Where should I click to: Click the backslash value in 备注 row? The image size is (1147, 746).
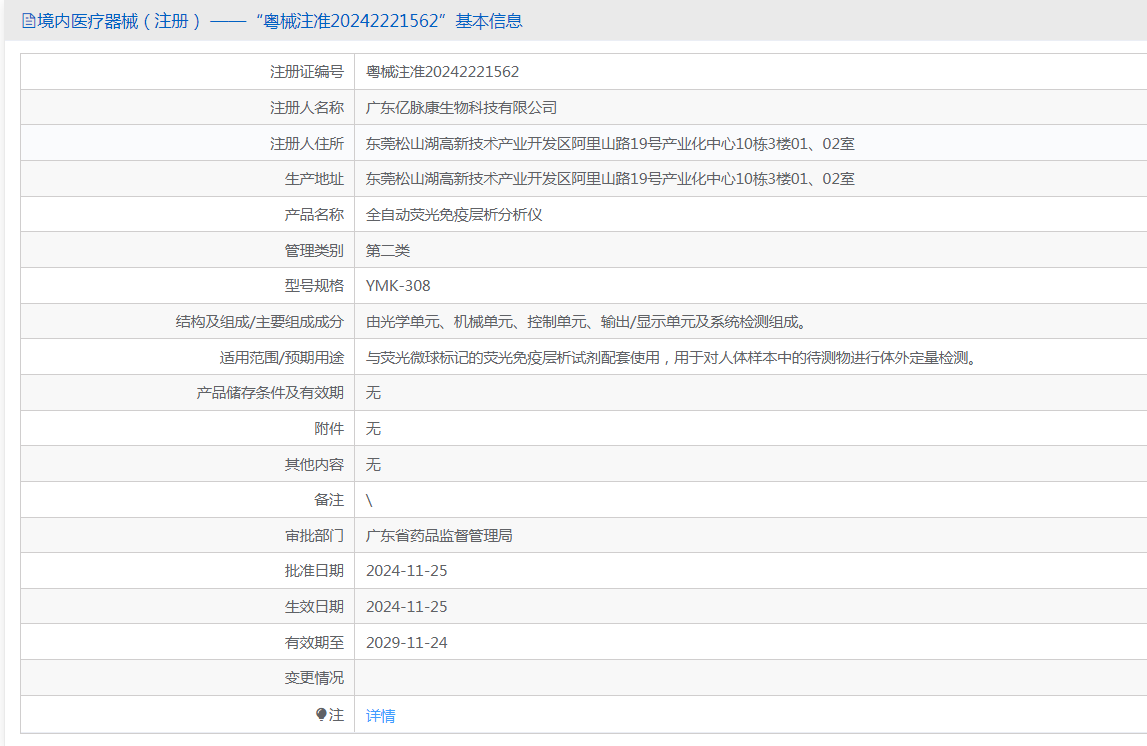tap(369, 500)
